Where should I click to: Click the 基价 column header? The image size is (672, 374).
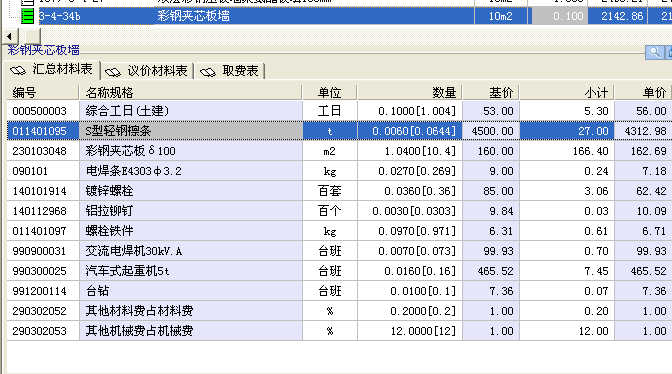pos(491,92)
